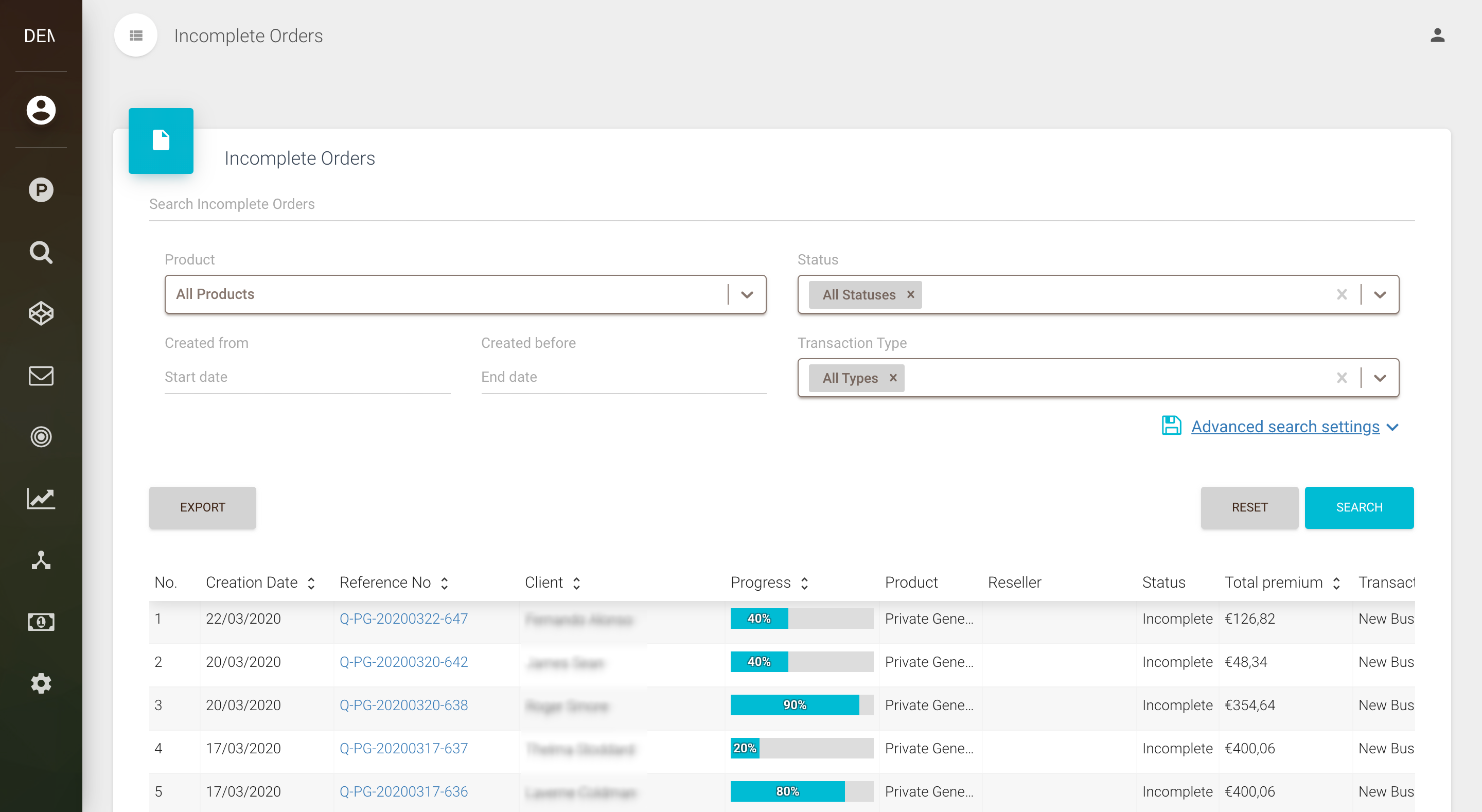Expand Advanced search settings
1482x812 pixels.
tap(1285, 427)
